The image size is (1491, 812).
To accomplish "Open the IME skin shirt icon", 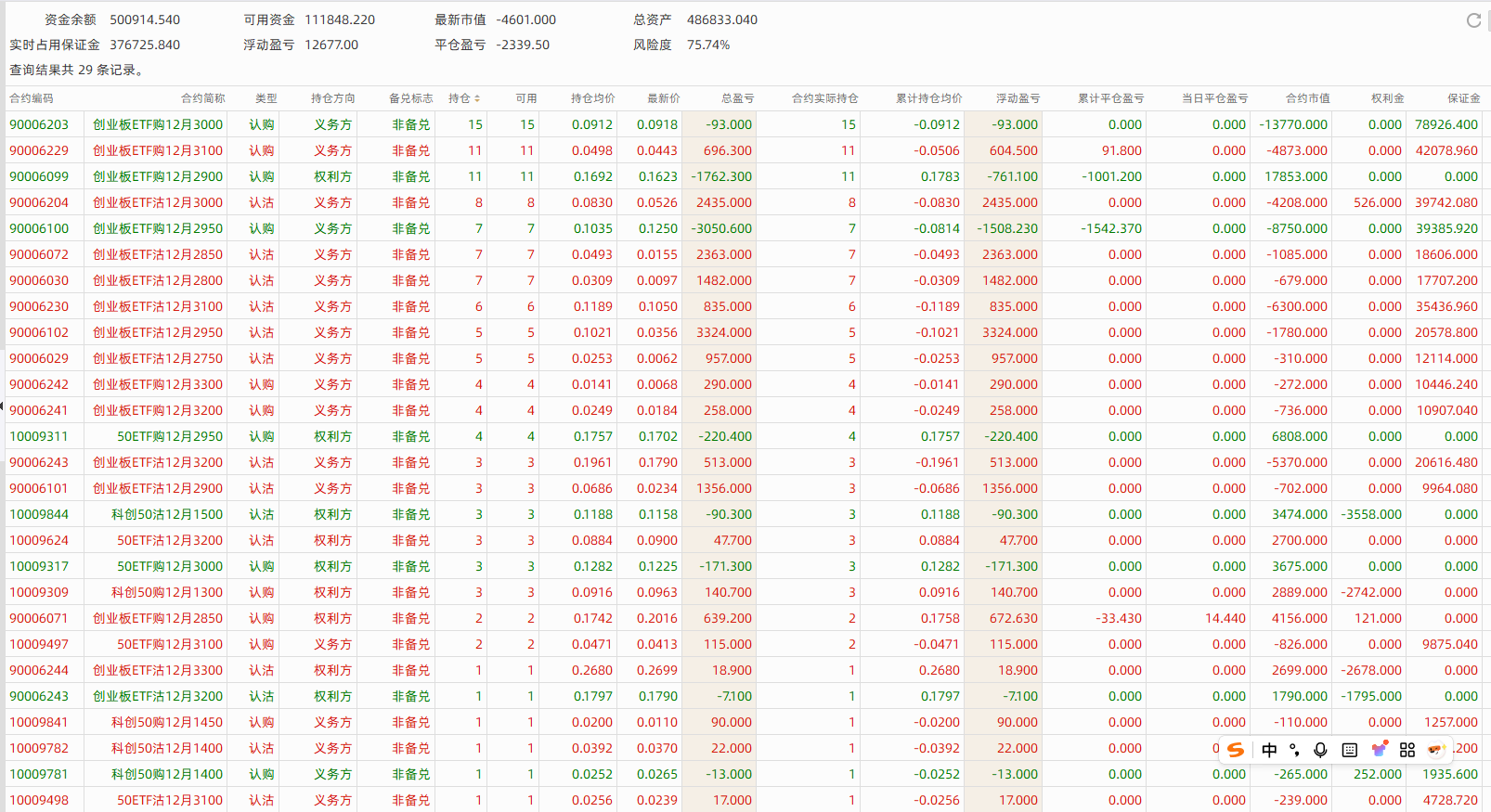I will click(1380, 750).
